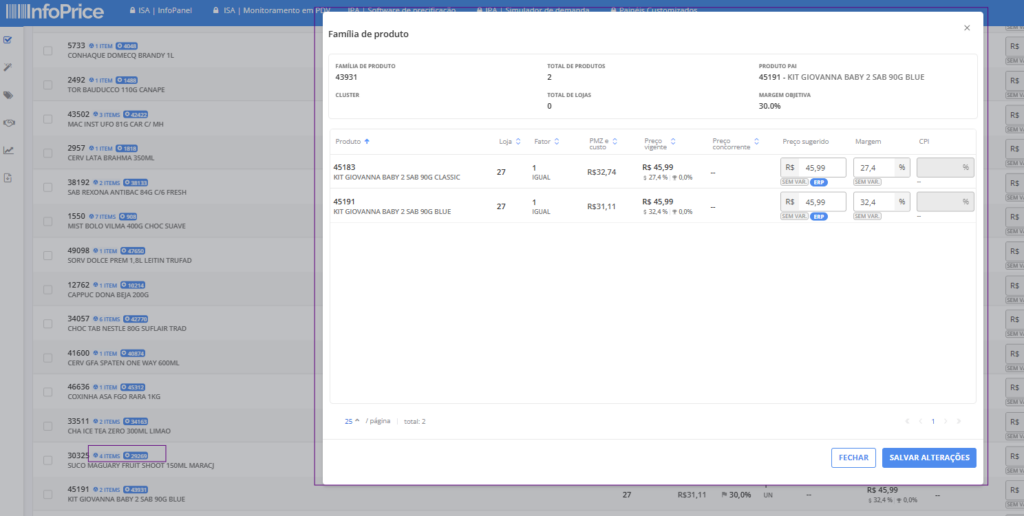The width and height of the screenshot is (1024, 516).
Task: Click family number 43931 in dialog header
Action: tap(346, 77)
